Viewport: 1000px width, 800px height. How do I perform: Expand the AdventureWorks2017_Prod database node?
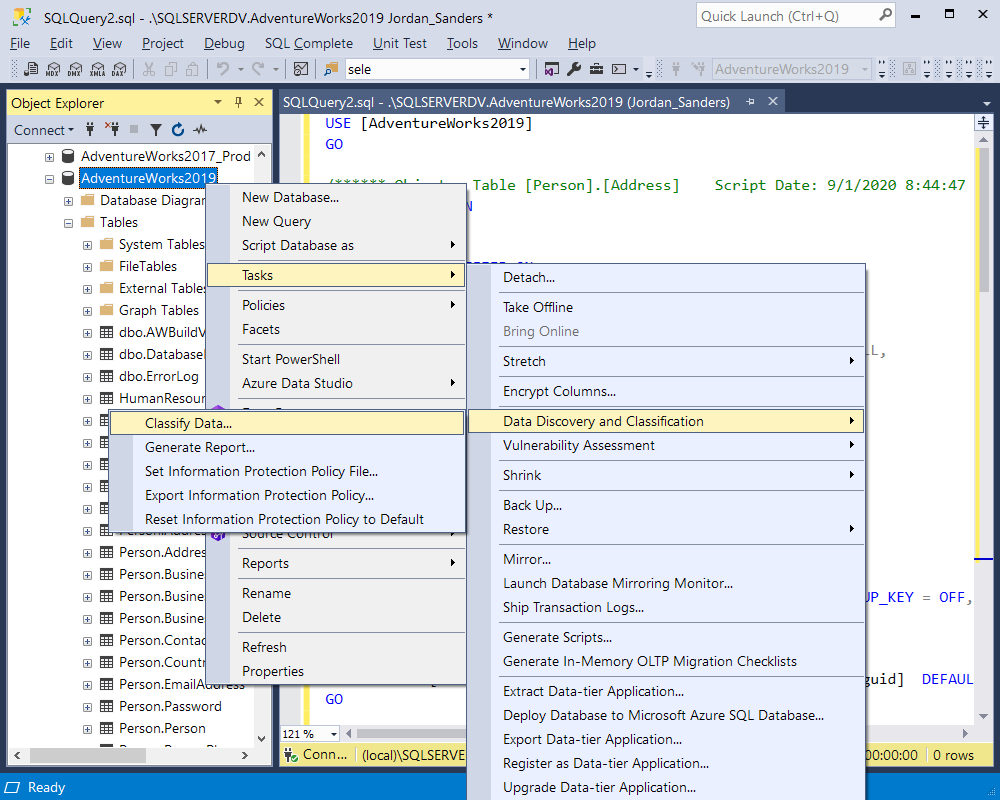pyautogui.click(x=49, y=156)
